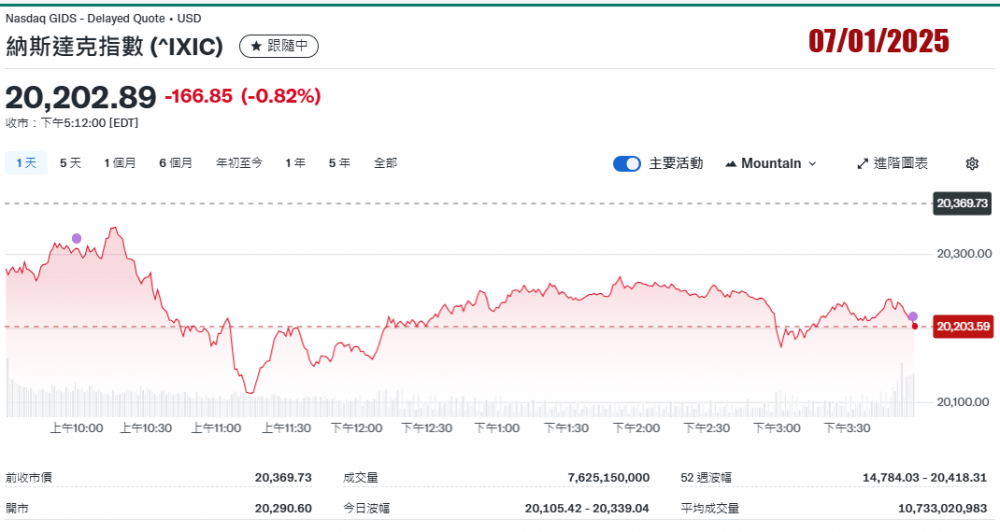Switch to 年初至今 range
This screenshot has height=532, width=1000.
pos(239,163)
